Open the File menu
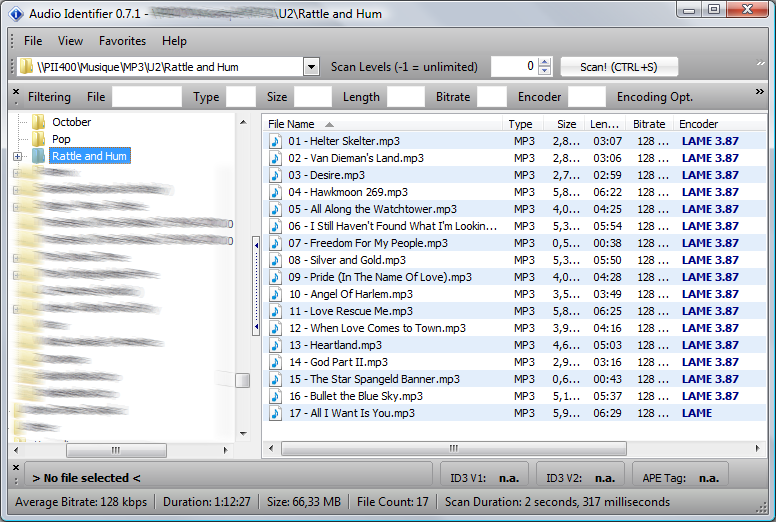This screenshot has width=776, height=522. point(33,41)
